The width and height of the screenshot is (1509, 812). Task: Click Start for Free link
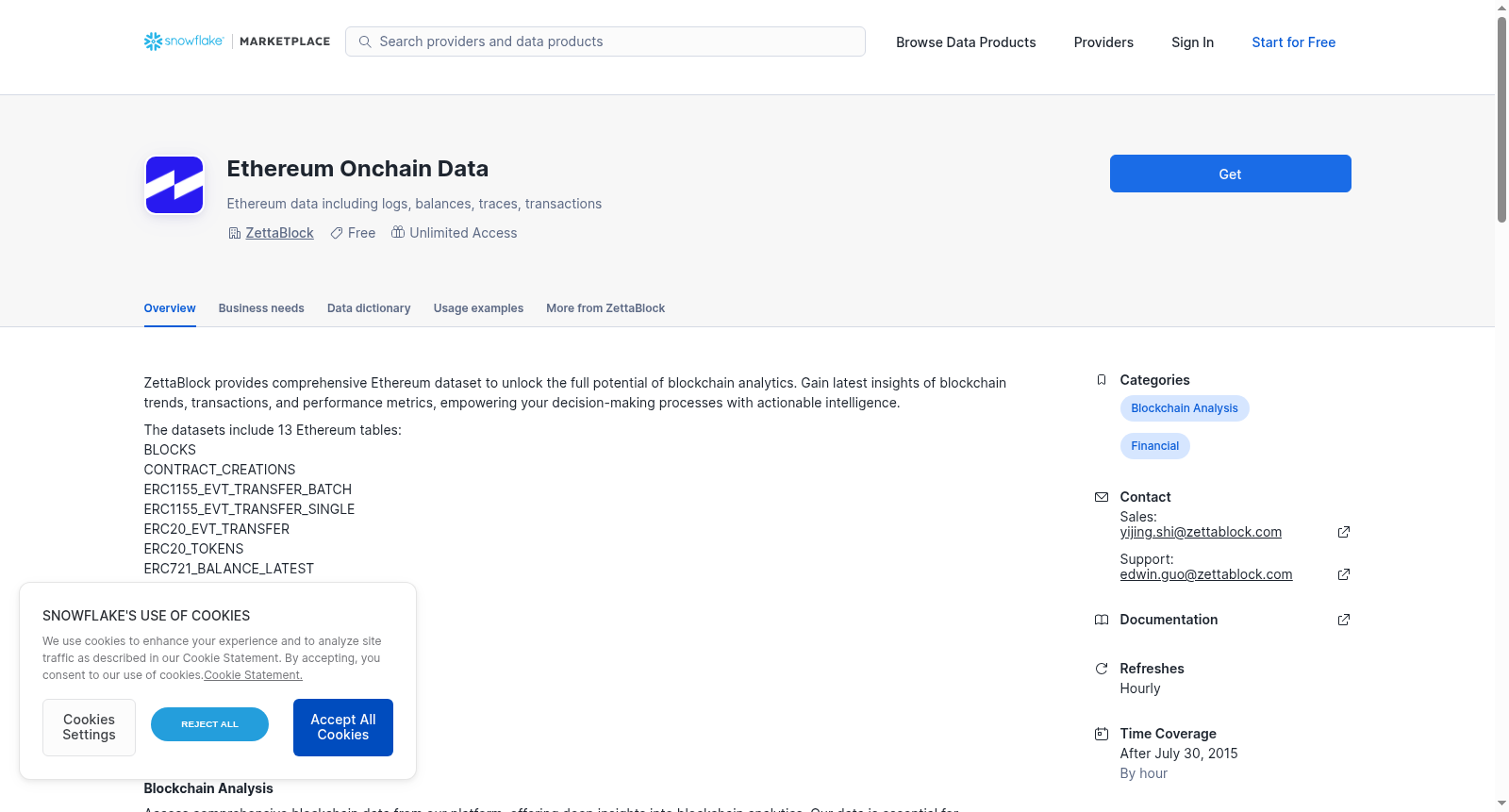point(1293,42)
